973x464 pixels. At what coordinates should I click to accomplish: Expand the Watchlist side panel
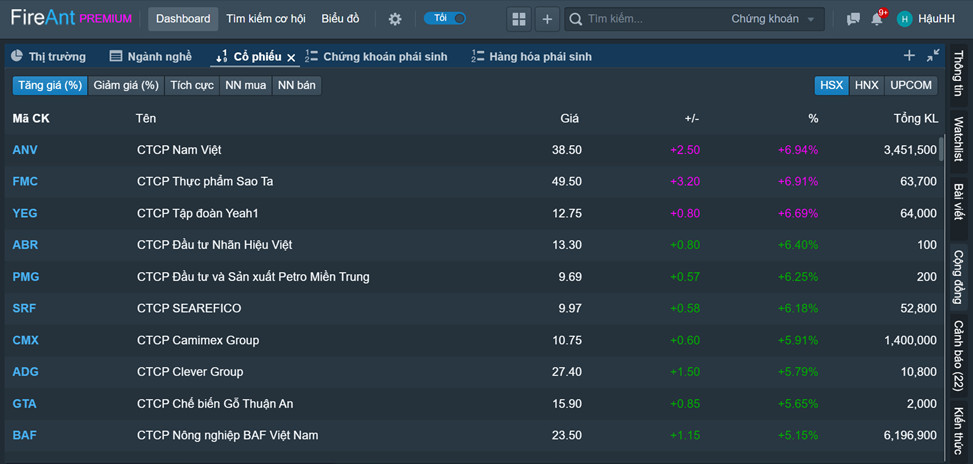point(958,139)
